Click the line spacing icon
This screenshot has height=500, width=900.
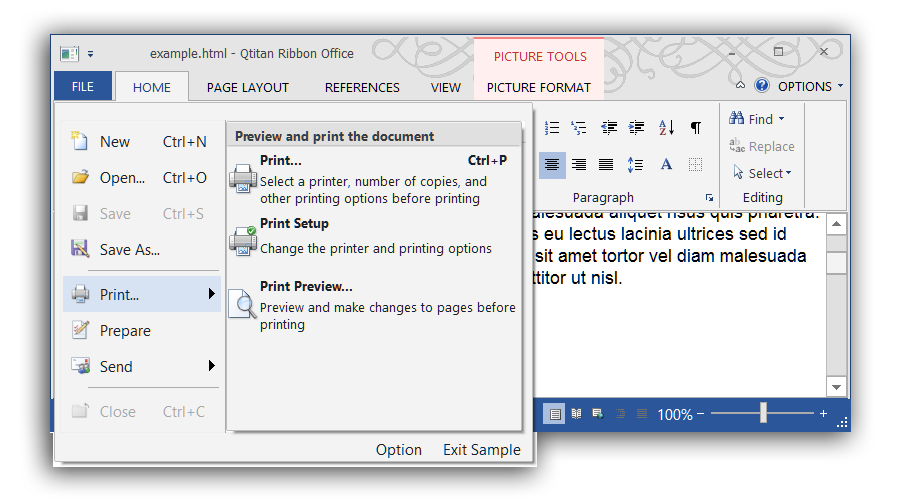pyautogui.click(x=635, y=164)
